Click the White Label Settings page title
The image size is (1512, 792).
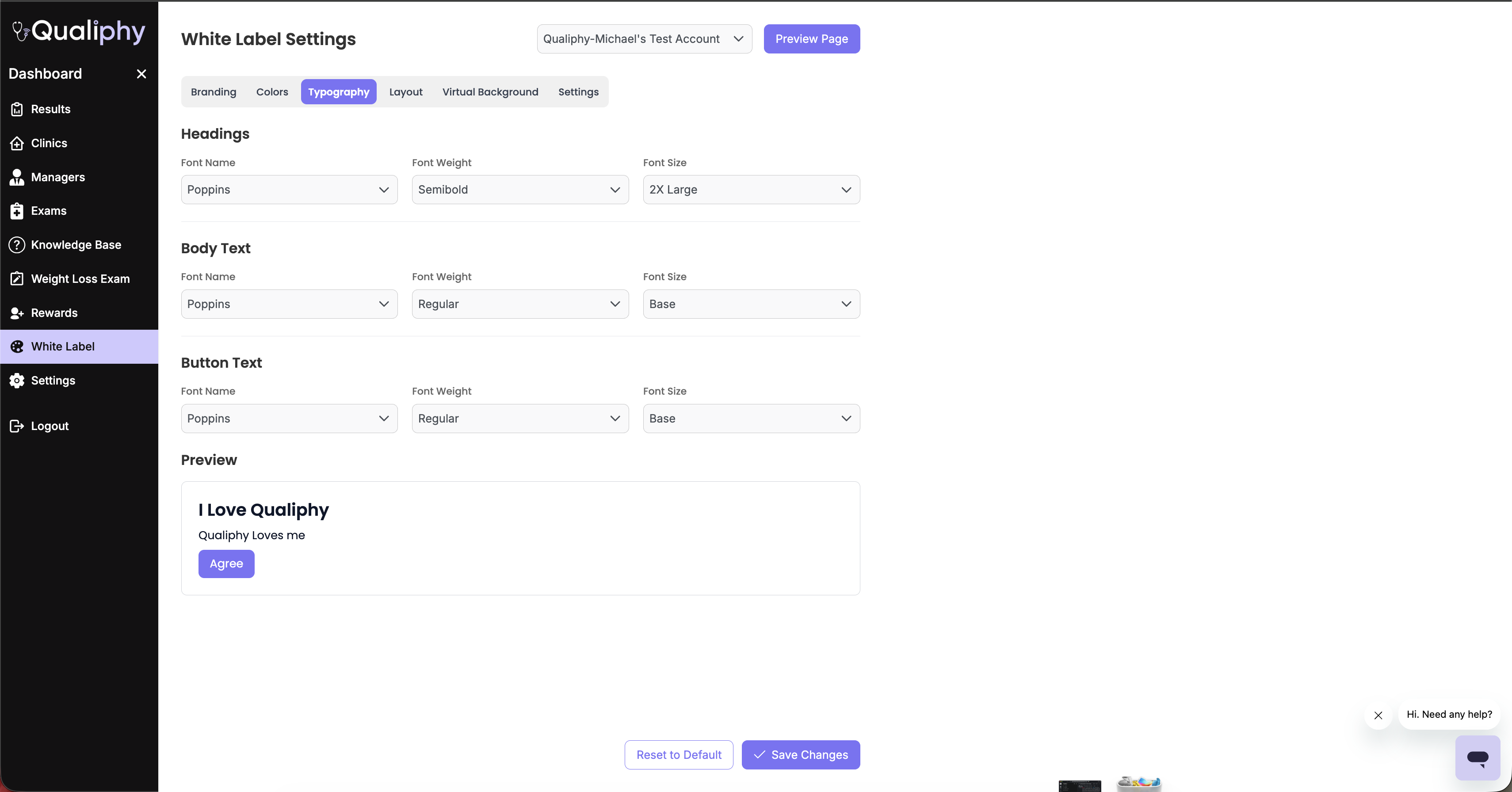coord(268,39)
